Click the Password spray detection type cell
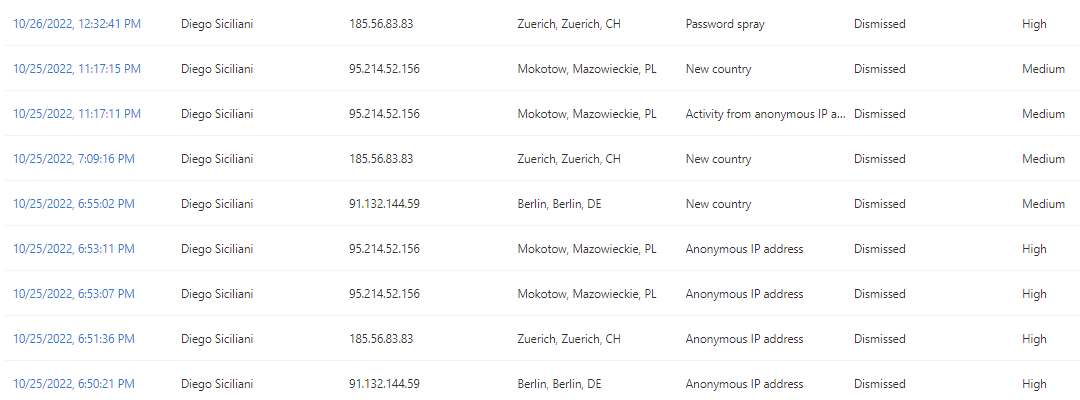The width and height of the screenshot is (1080, 400). [x=725, y=24]
